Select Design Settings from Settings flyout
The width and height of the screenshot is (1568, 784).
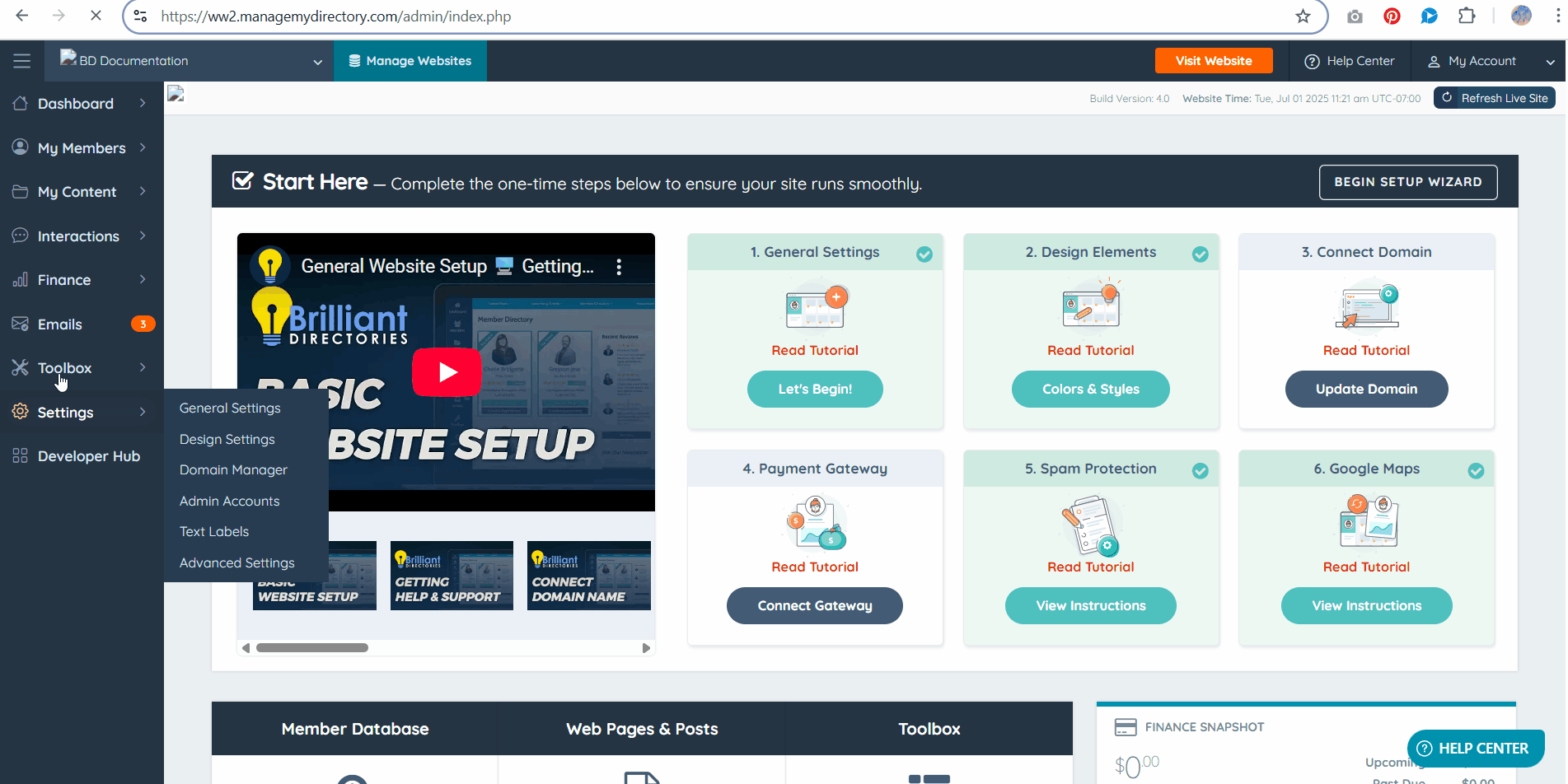click(x=227, y=439)
